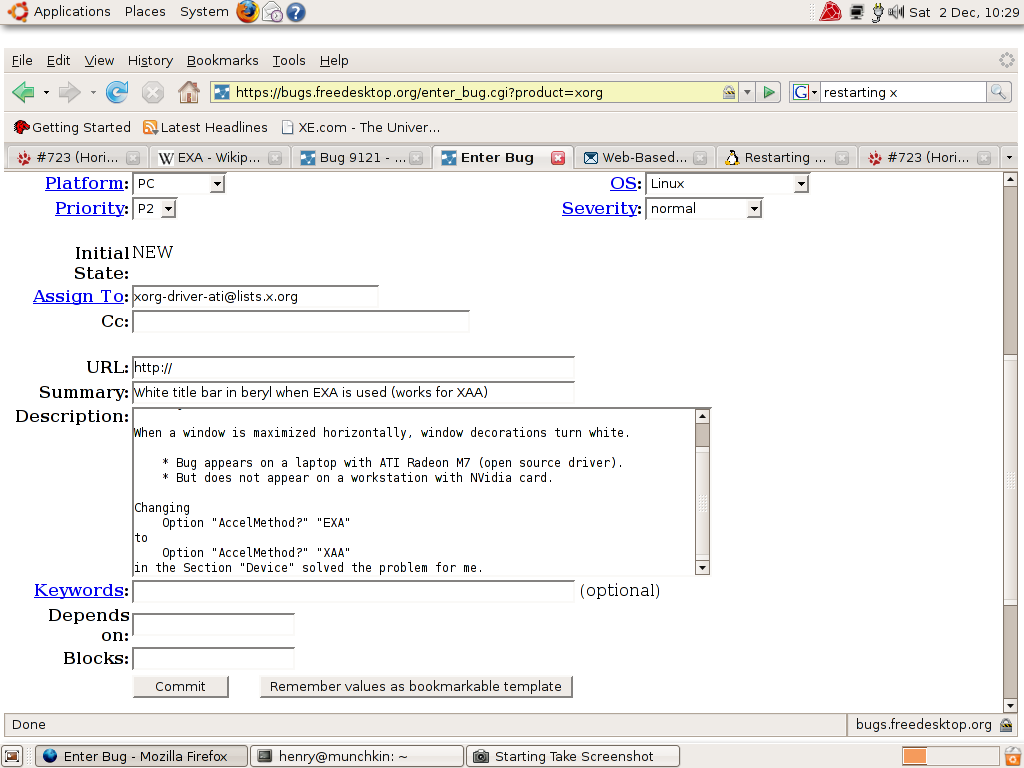This screenshot has height=768, width=1024.
Task: Go to the Home page icon
Action: (x=188, y=92)
